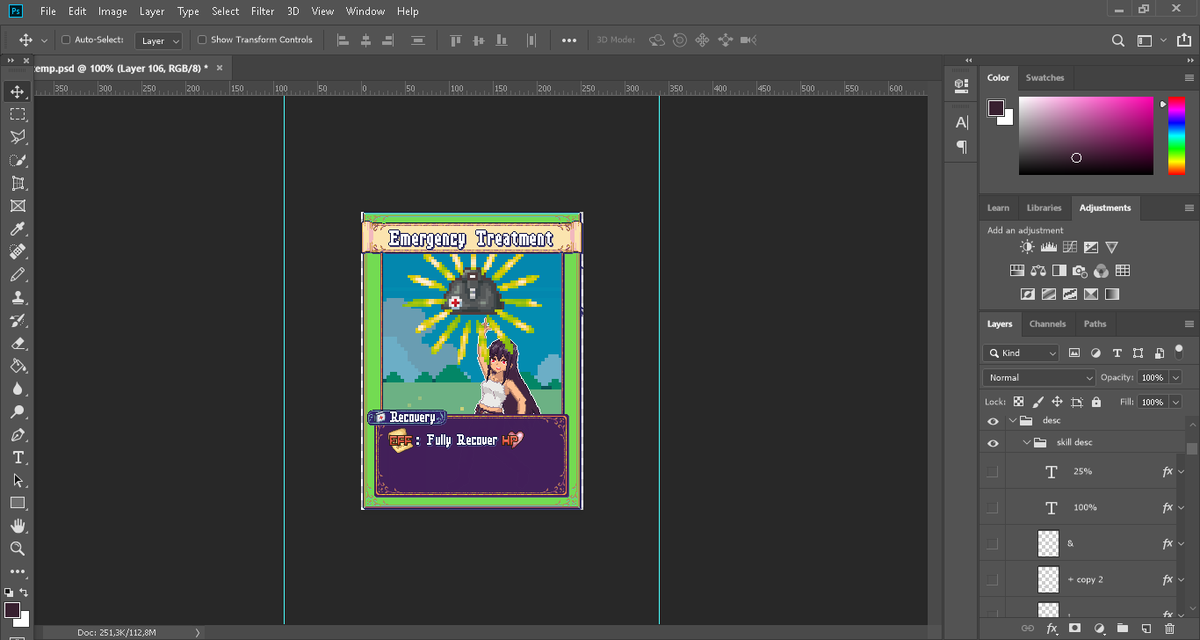
Task: Select the Clone Stamp tool
Action: click(17, 298)
